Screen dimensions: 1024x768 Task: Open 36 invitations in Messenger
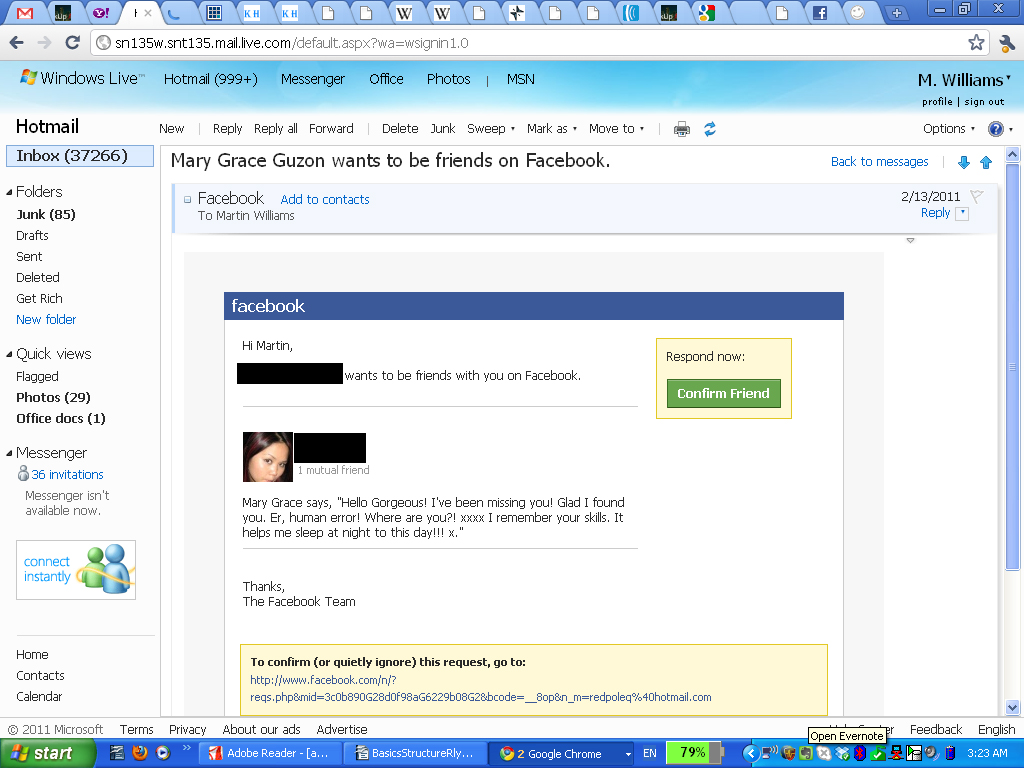tap(67, 474)
